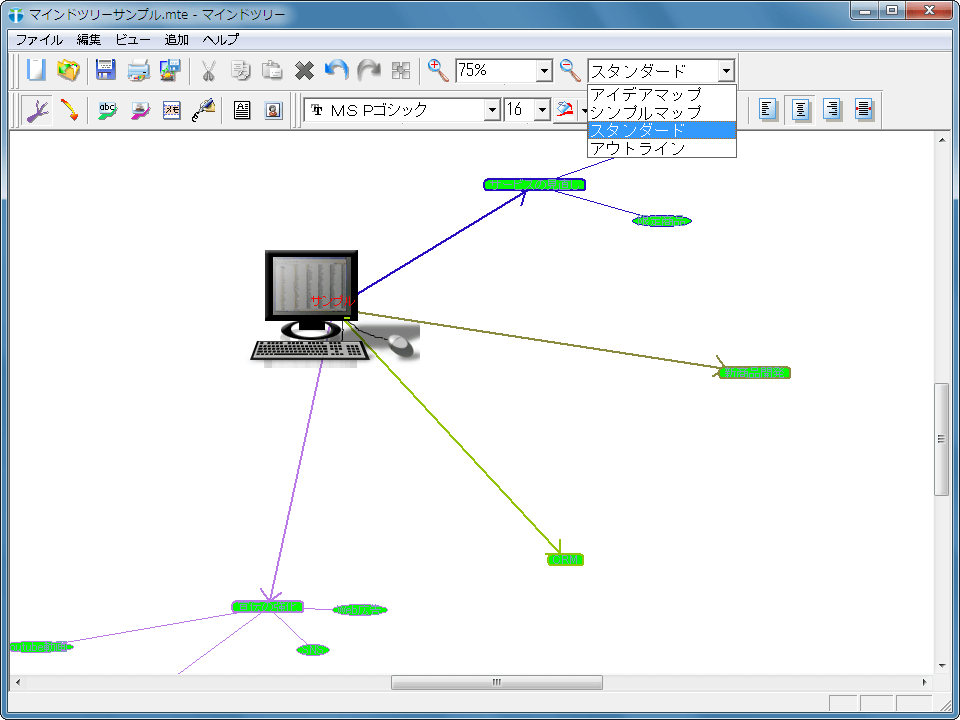Zoom out with the minus magnifier
The image size is (960, 720).
point(570,70)
